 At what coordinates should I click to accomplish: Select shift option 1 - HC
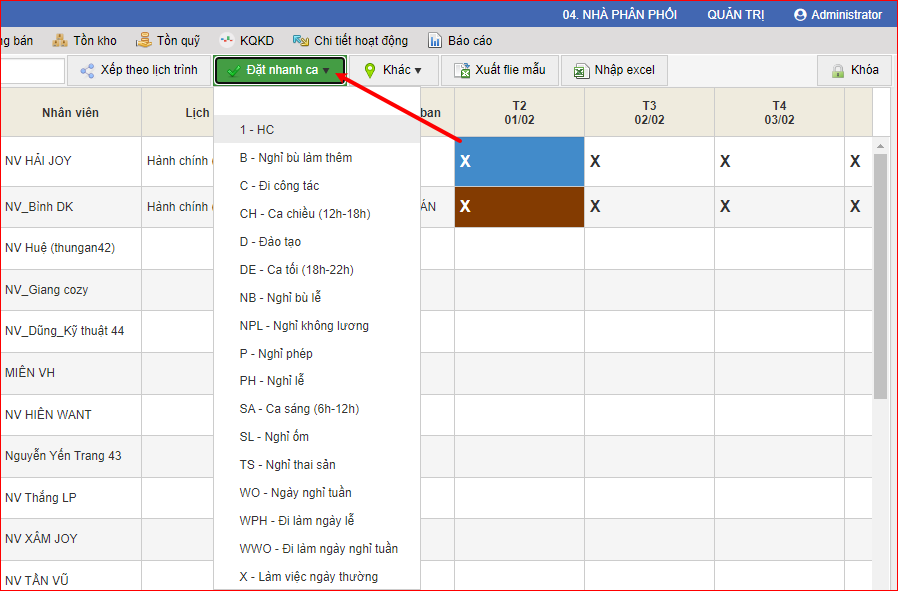[x=317, y=129]
